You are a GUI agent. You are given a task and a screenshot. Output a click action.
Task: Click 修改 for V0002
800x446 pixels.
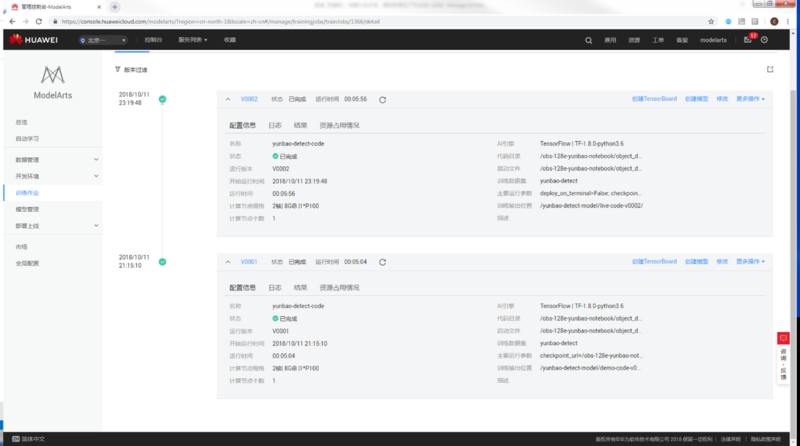[722, 99]
